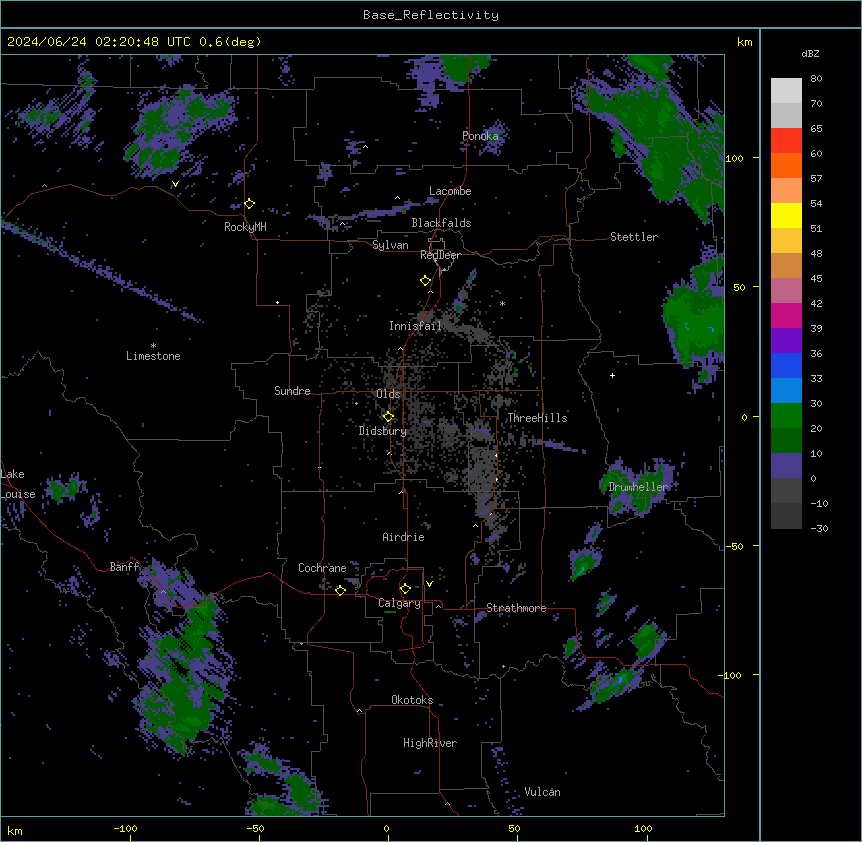Click the Airdrie label
Screen dimensions: 862x842
[404, 537]
